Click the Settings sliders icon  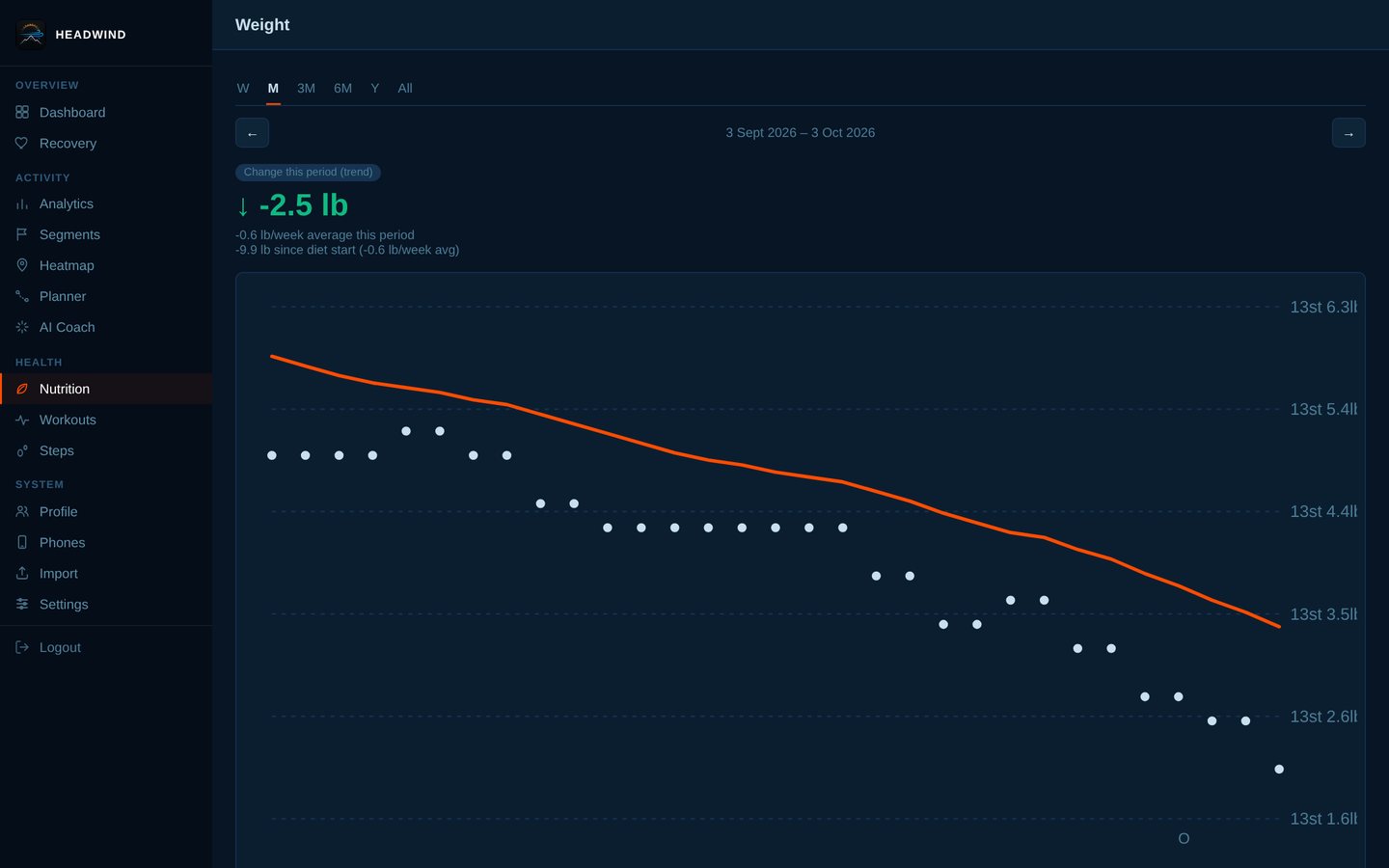point(22,605)
